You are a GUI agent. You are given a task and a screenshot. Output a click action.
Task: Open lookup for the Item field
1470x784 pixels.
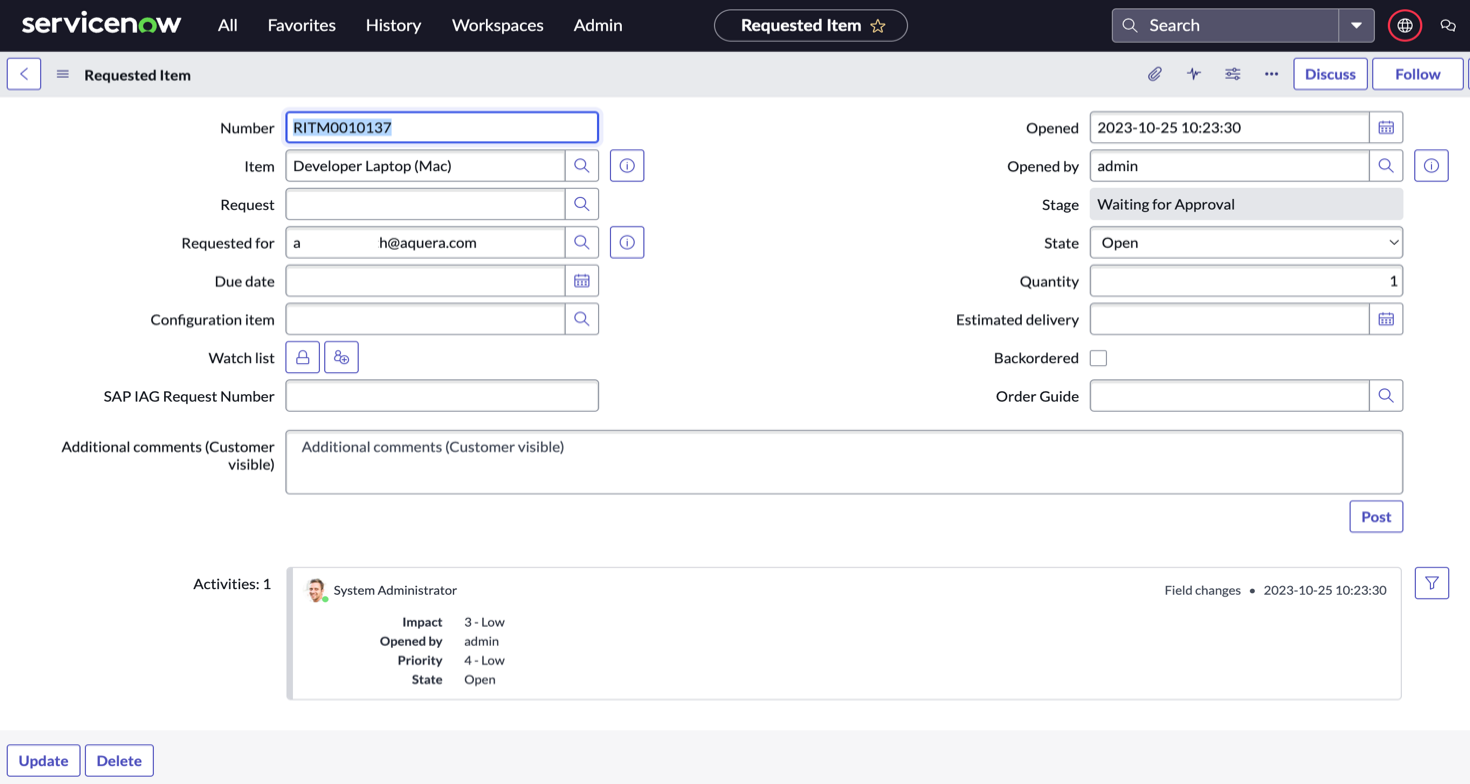pos(582,166)
